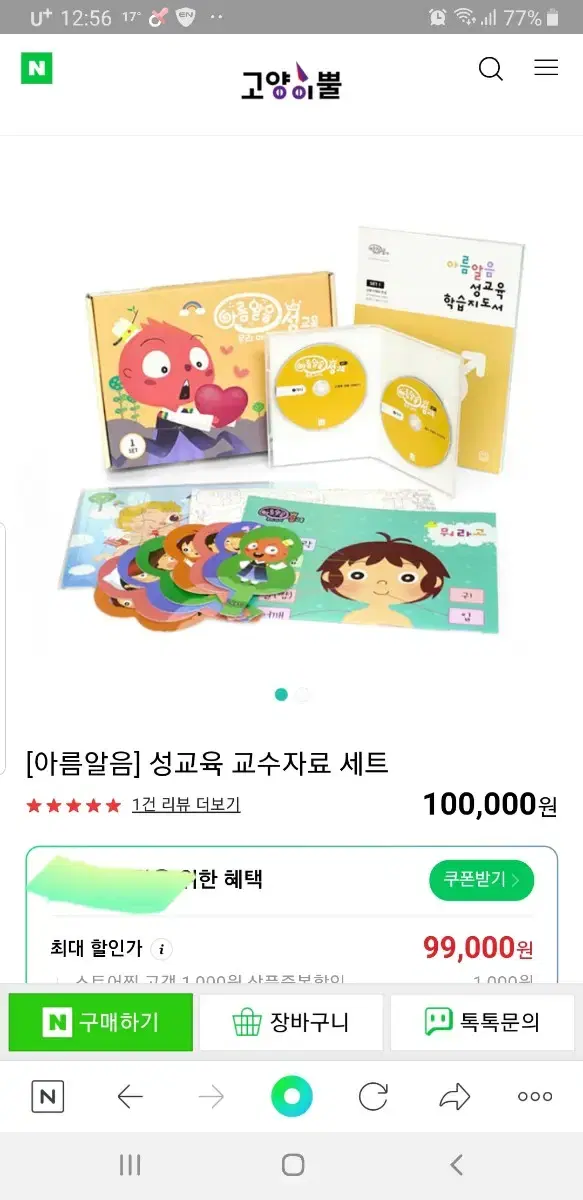Open the 1건 리뷰 더보기 link
Screen dimensions: 583x1200
(186, 804)
